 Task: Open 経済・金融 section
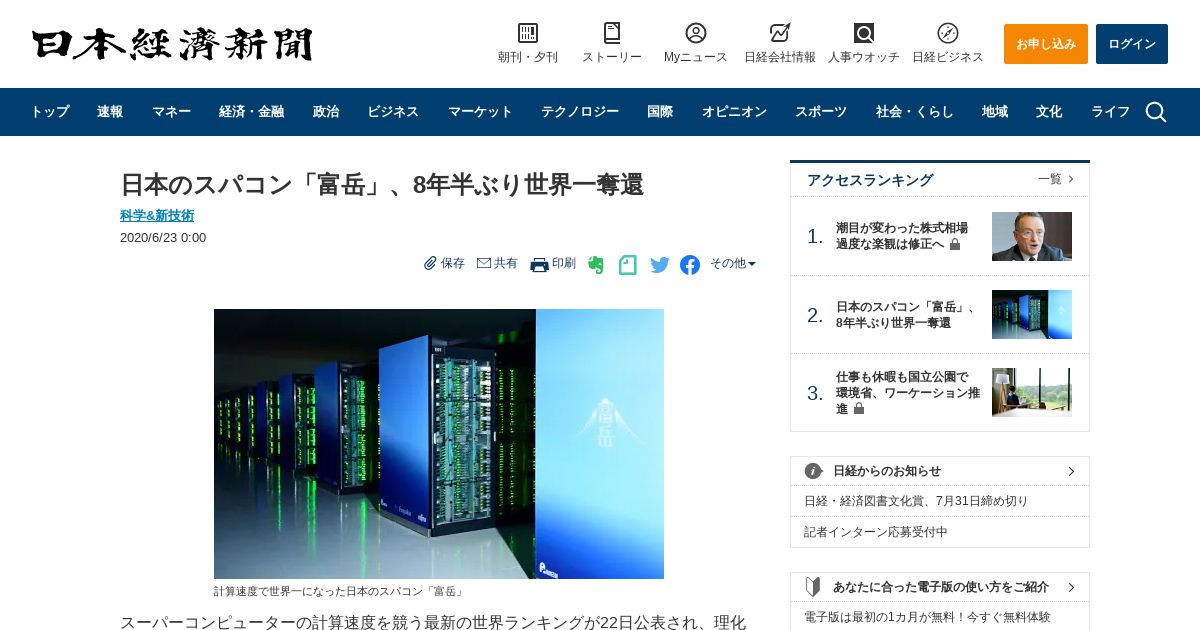click(251, 112)
